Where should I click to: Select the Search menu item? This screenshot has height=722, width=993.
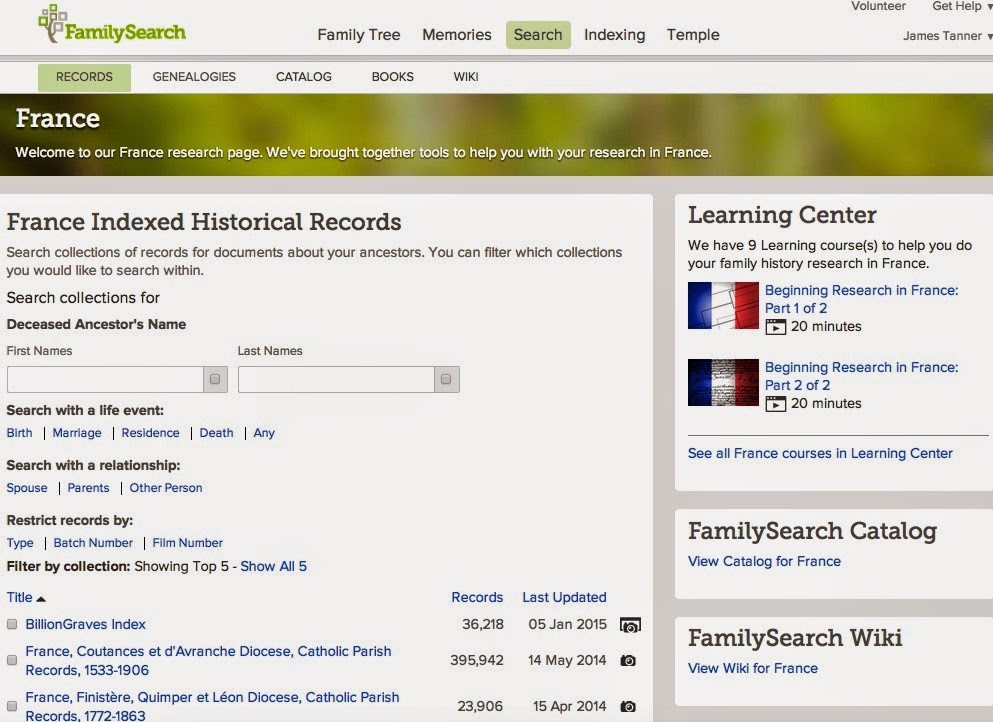click(x=538, y=35)
